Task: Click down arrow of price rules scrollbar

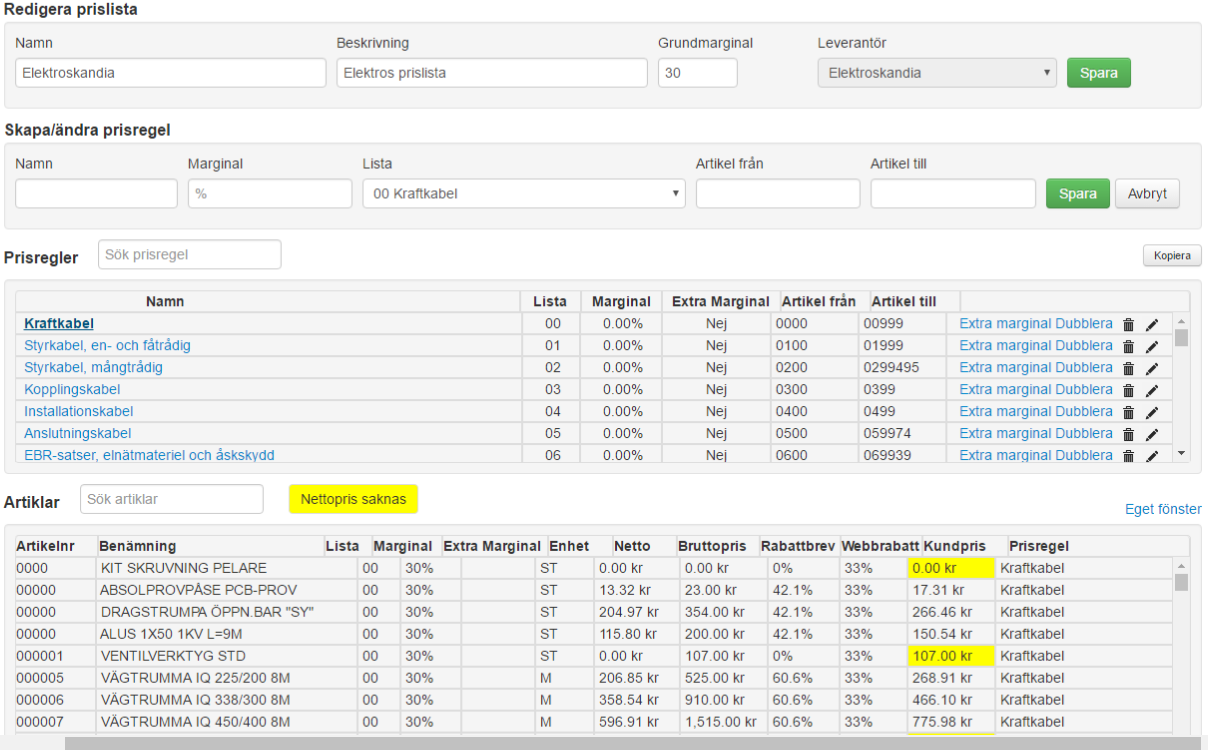Action: coord(1181,453)
